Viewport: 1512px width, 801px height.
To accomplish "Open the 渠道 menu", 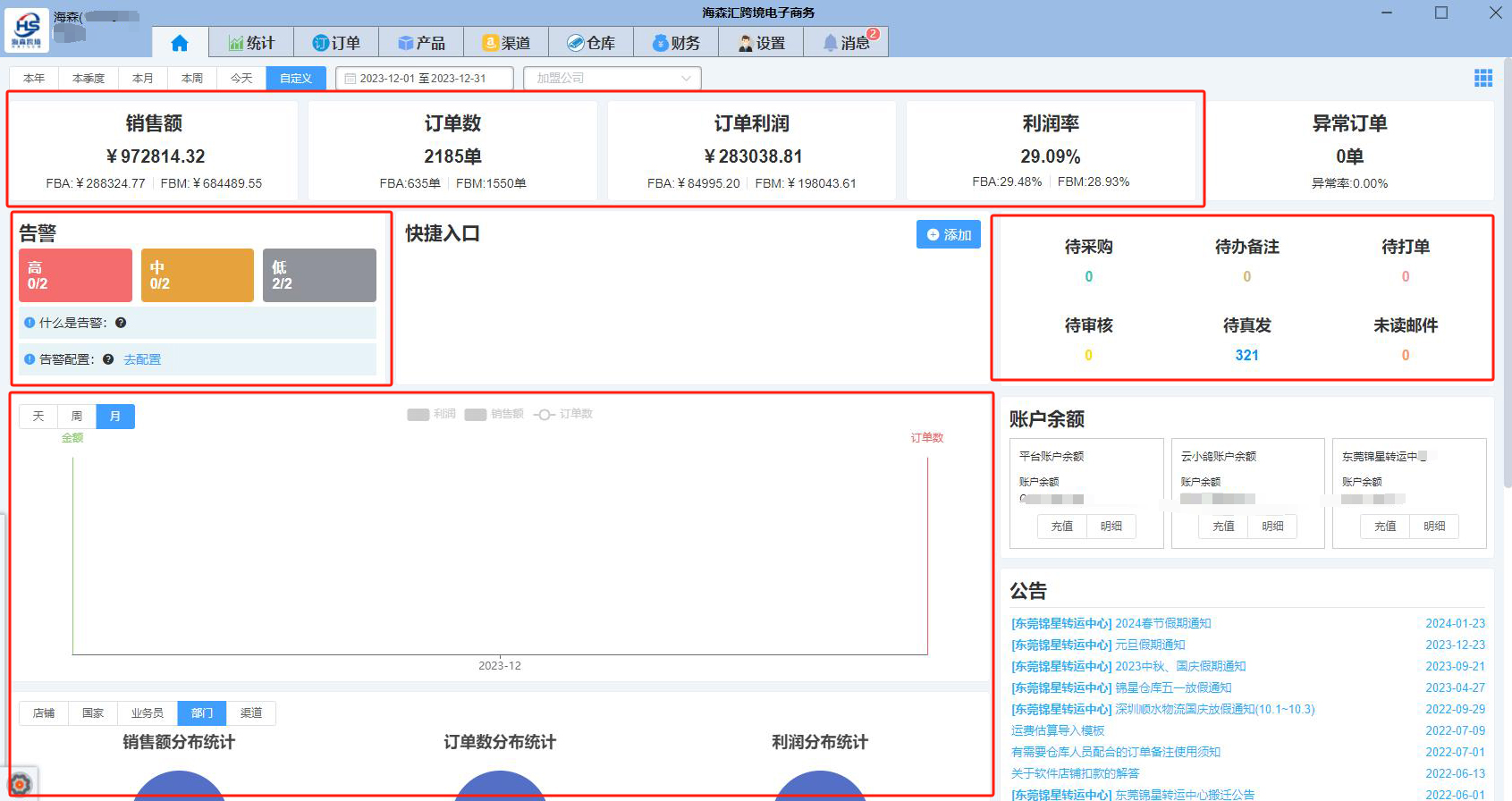I will point(506,43).
